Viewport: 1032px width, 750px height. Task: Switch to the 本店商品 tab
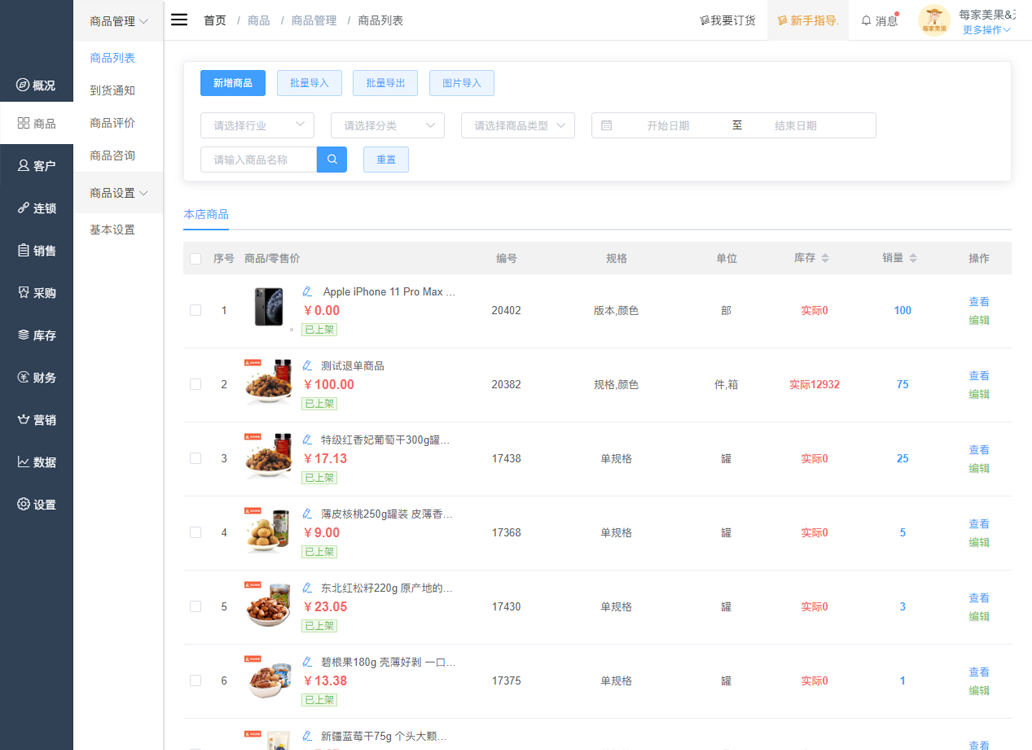[x=206, y=214]
